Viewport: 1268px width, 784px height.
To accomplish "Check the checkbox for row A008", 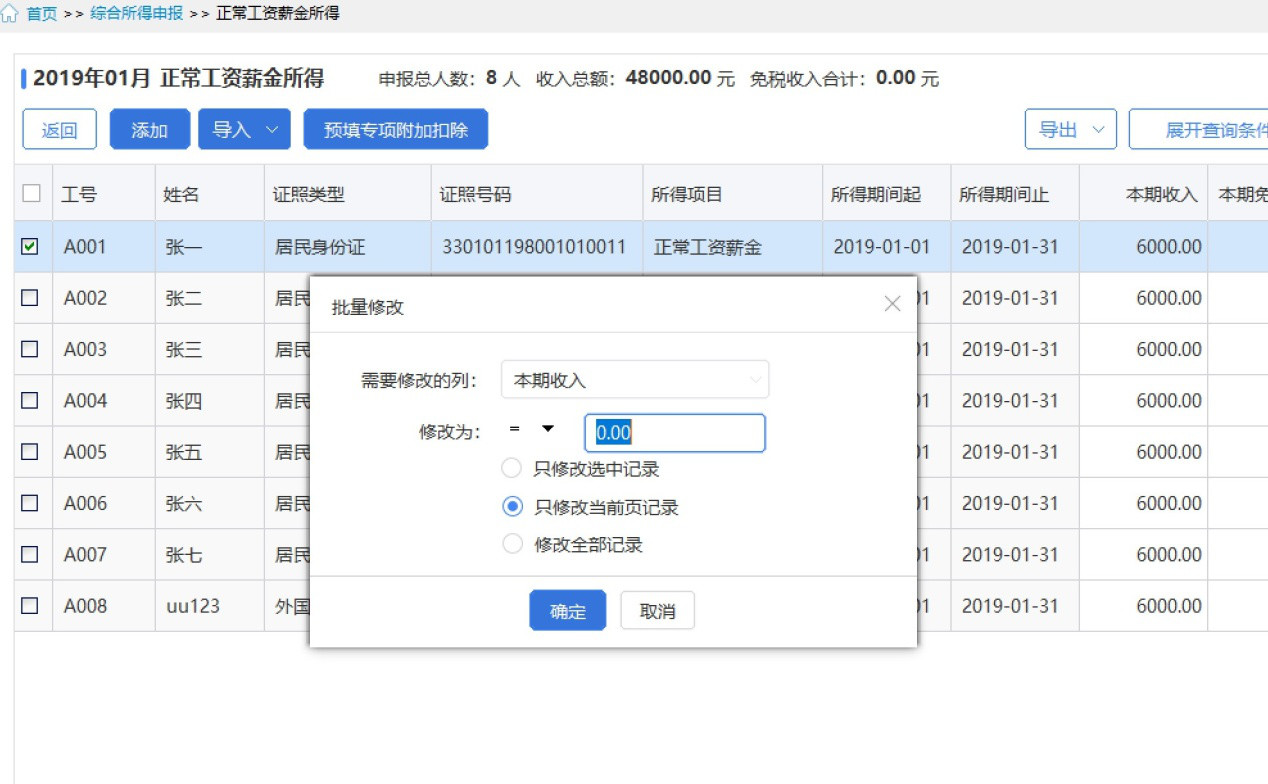I will point(30,605).
